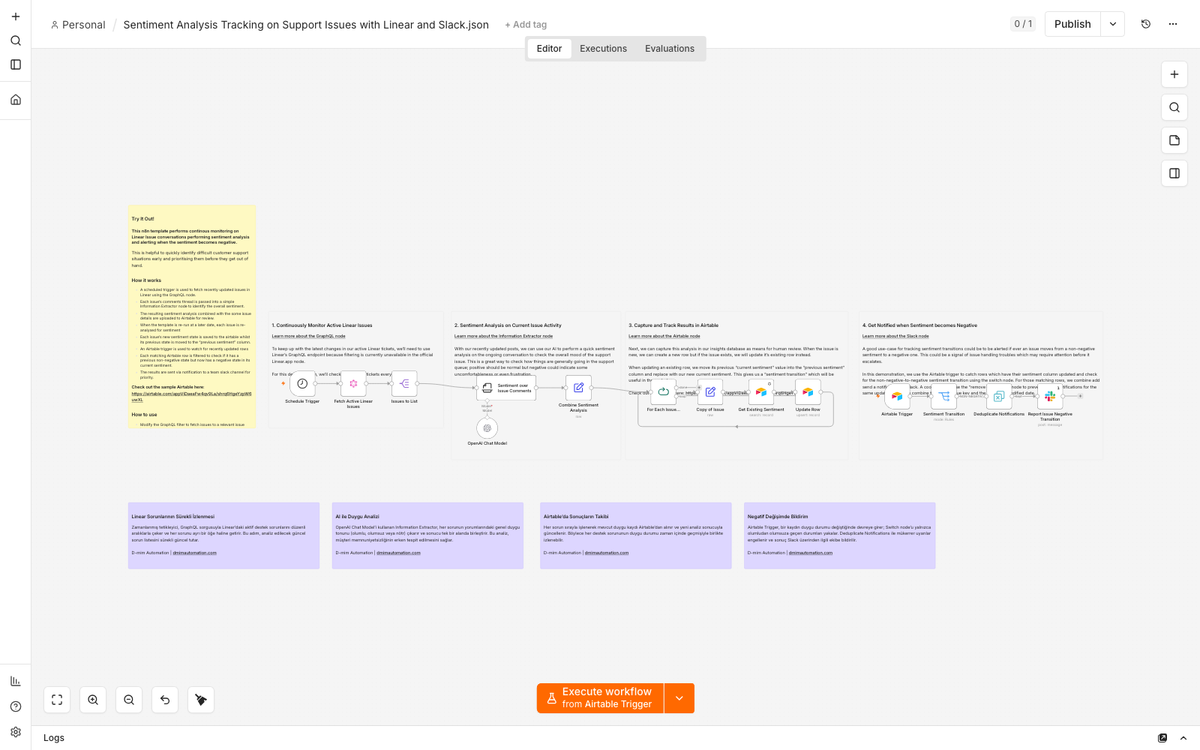The image size is (1200, 750).
Task: Select the Get Existing Sentiment Airtable node
Action: [761, 392]
